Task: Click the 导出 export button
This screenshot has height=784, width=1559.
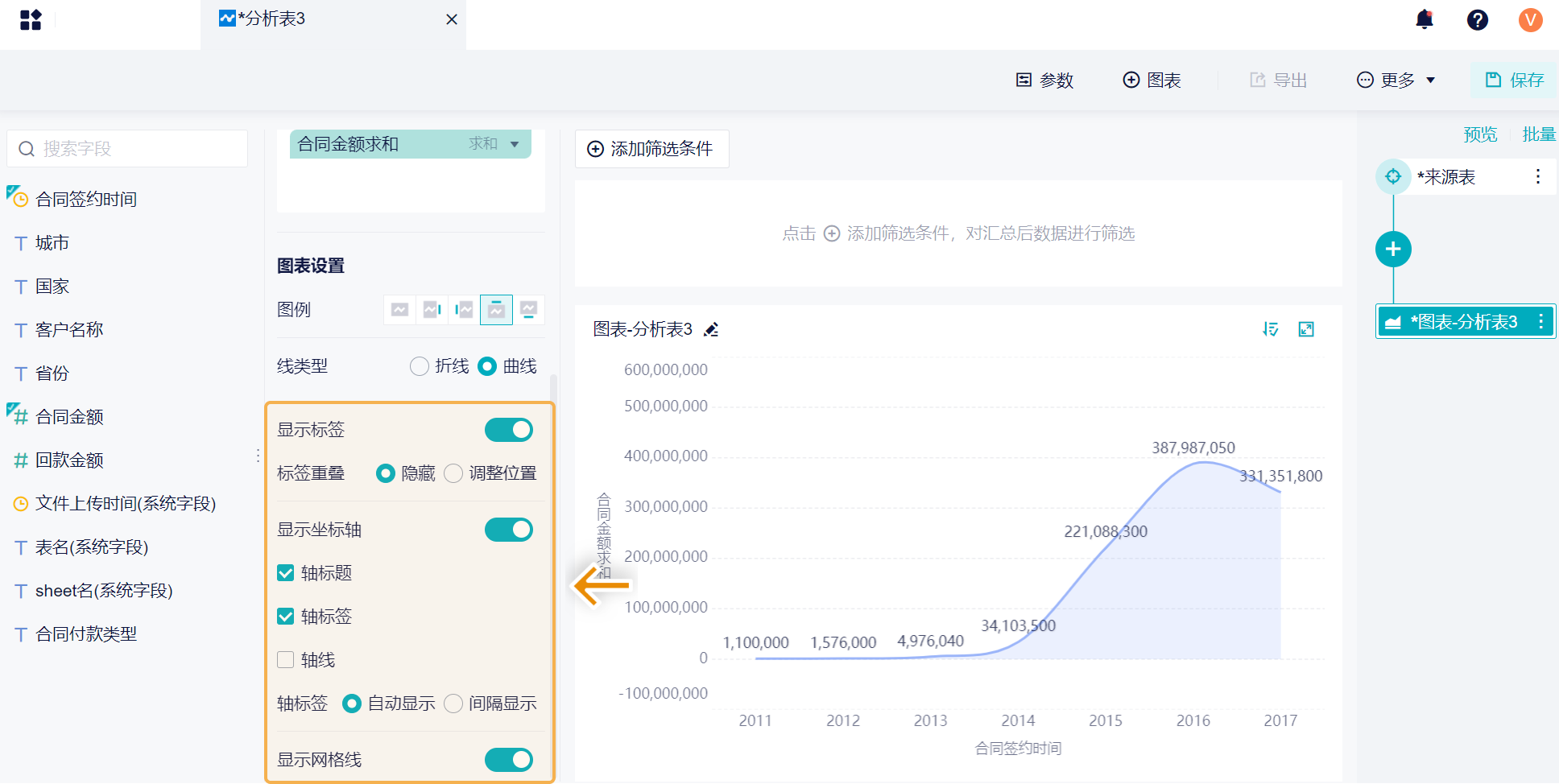Action: [1278, 80]
